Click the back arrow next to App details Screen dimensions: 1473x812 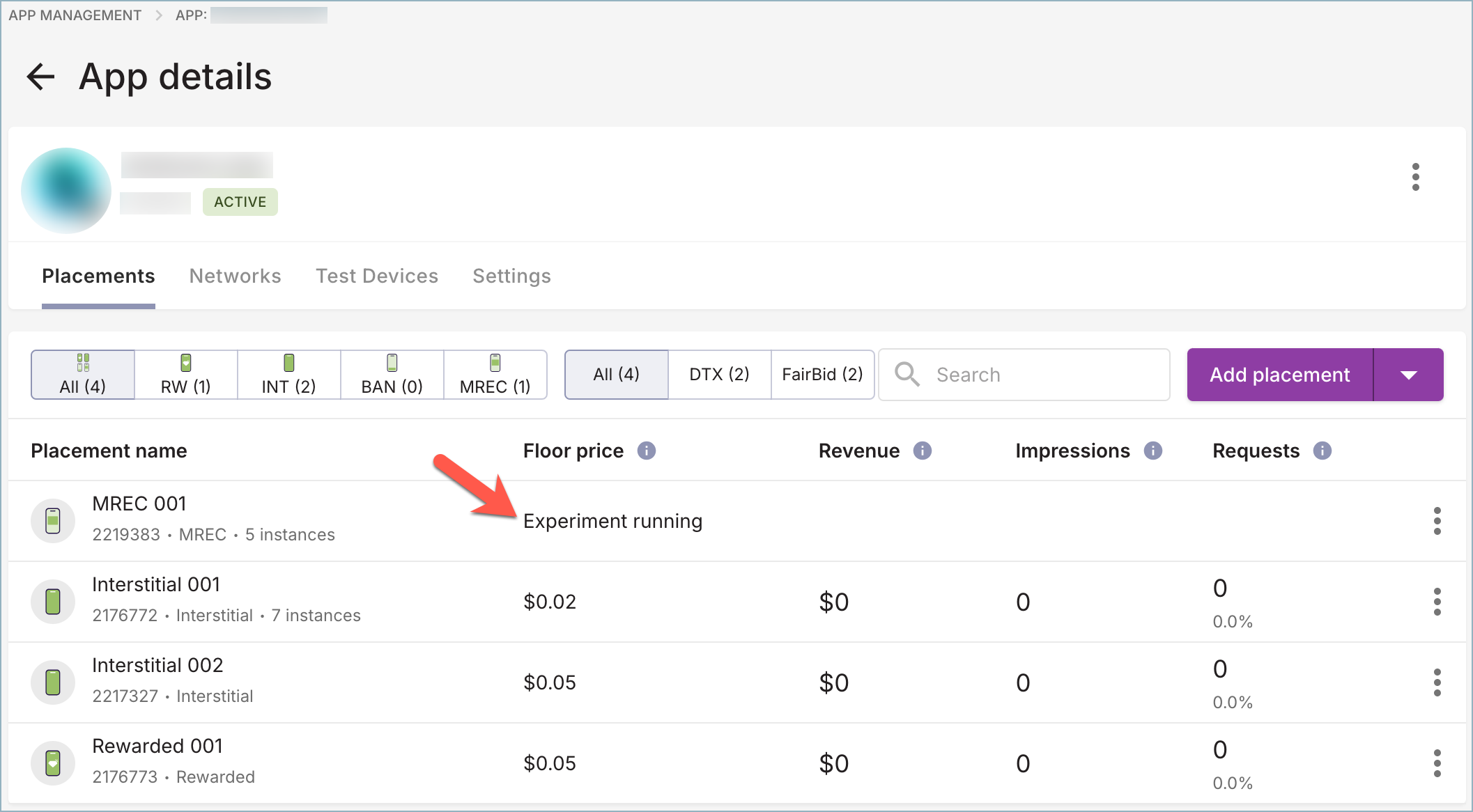click(x=40, y=76)
